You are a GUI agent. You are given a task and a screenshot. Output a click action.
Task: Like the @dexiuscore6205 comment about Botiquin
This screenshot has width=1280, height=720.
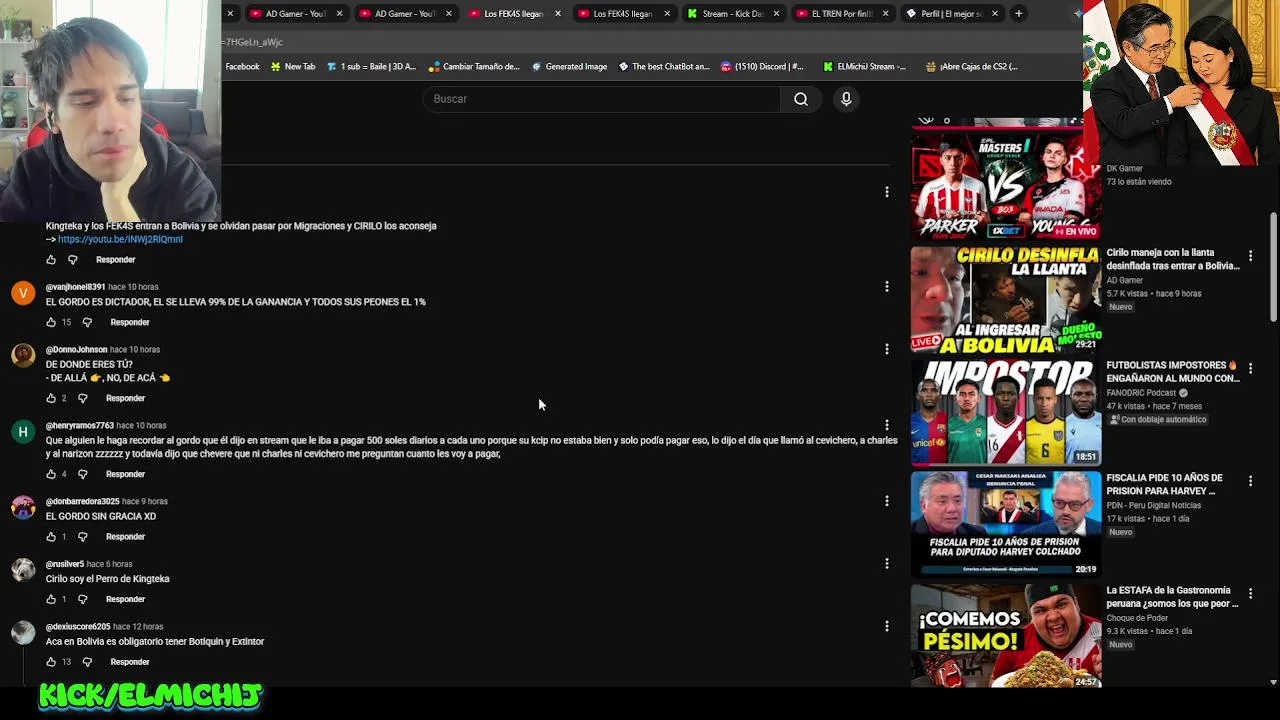click(51, 662)
